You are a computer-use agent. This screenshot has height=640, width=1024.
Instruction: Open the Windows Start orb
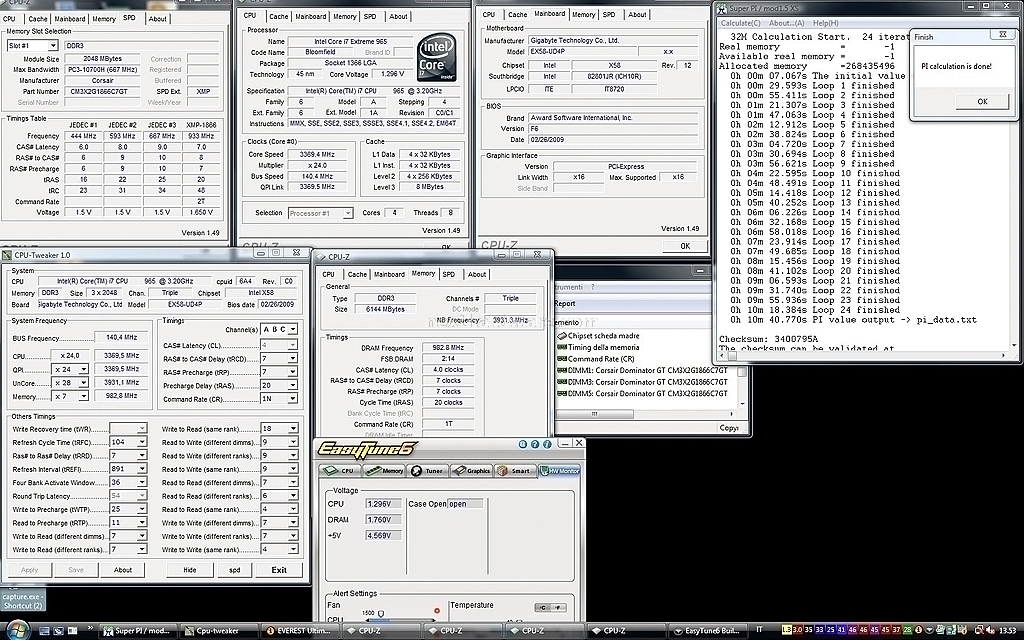(x=18, y=630)
